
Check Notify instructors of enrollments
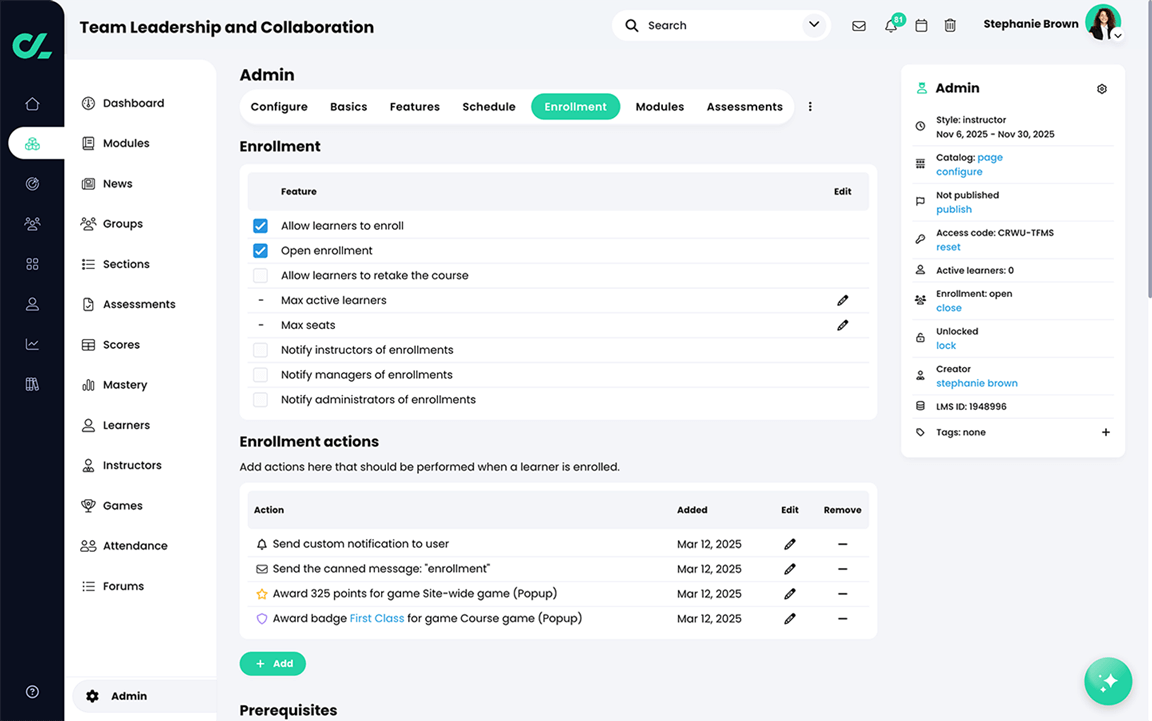tap(260, 349)
